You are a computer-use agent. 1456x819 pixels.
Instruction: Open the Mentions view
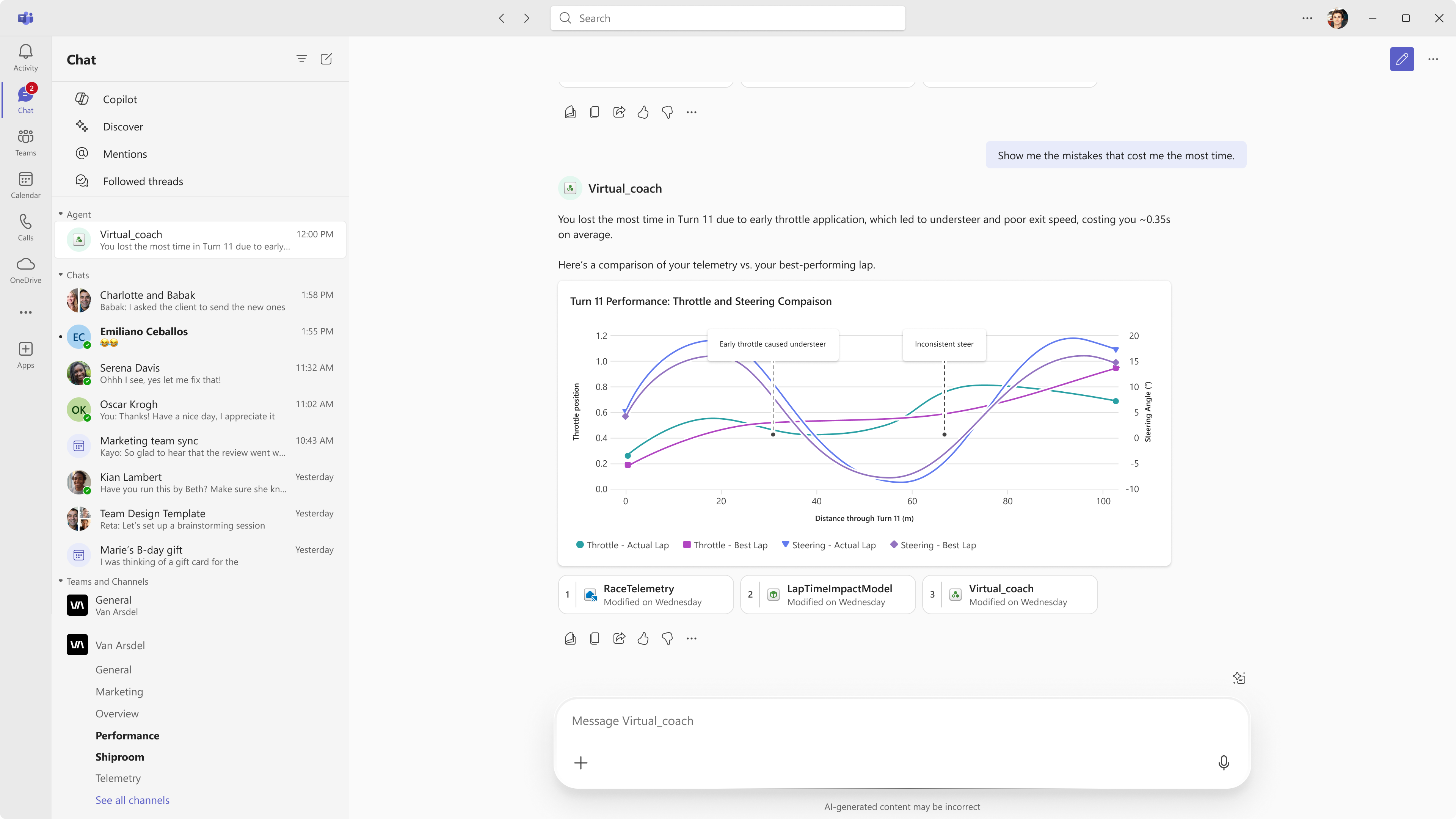pyautogui.click(x=125, y=154)
